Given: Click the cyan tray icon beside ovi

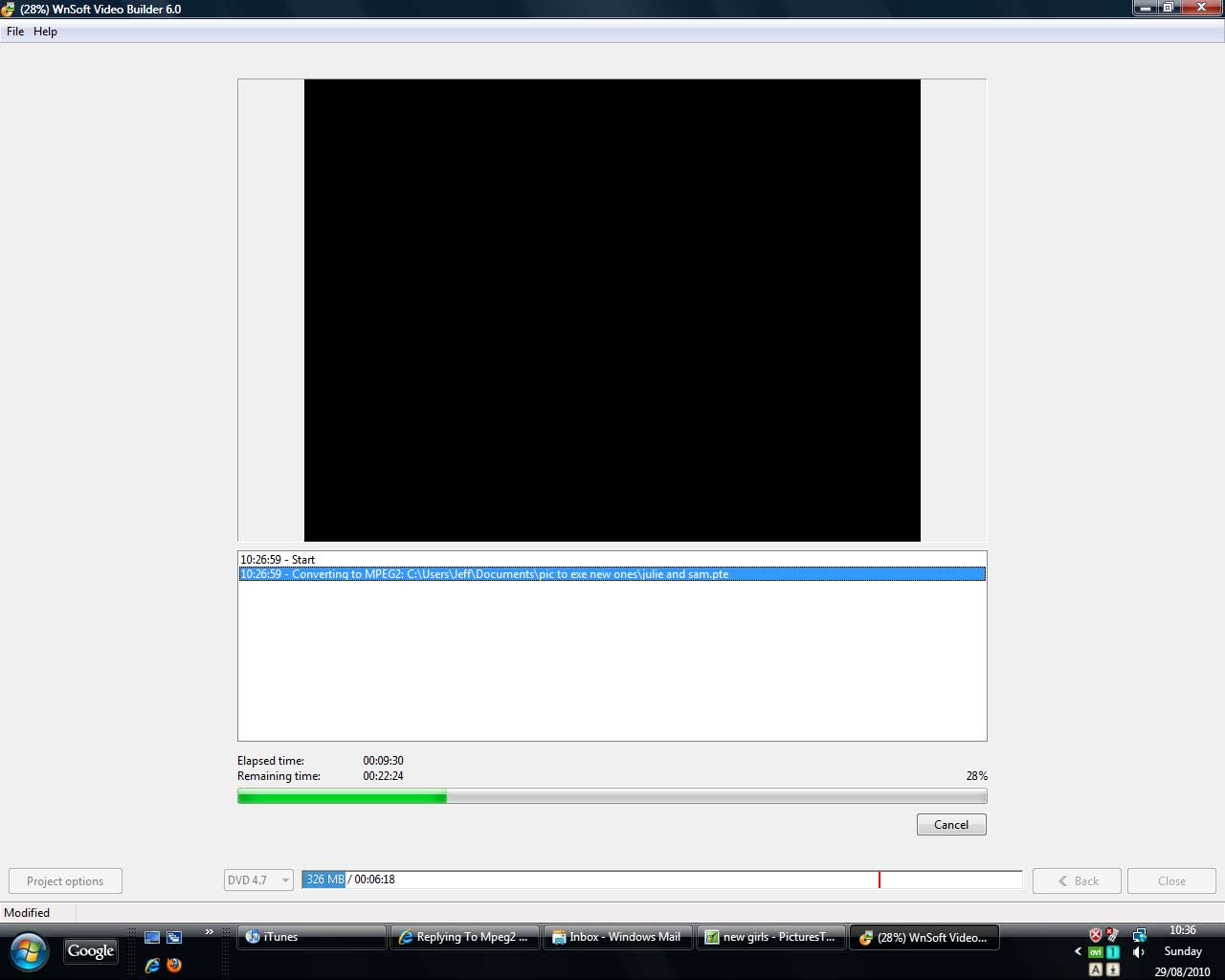Looking at the screenshot, I should coord(1113,952).
